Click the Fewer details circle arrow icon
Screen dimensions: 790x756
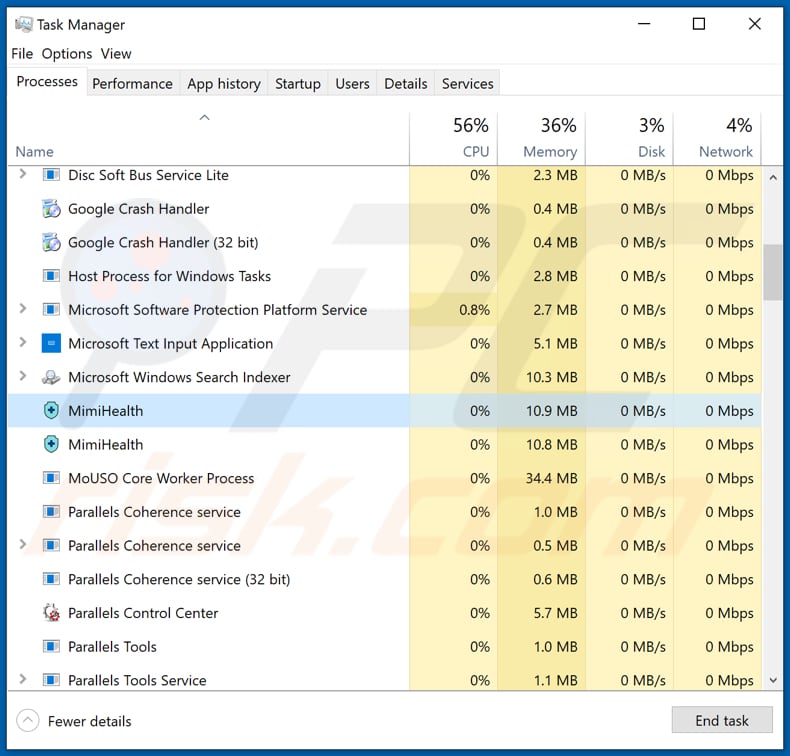coord(28,721)
